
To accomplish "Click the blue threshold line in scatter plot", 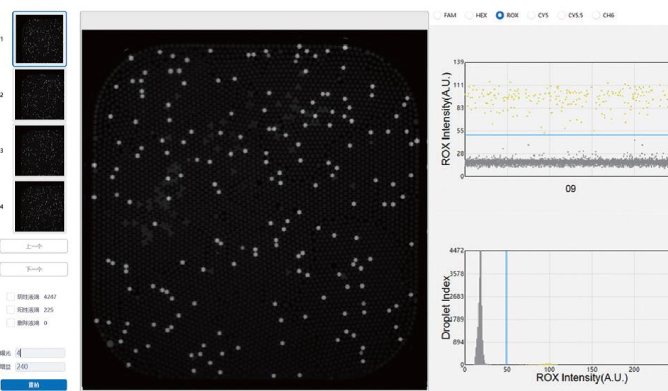I will point(567,135).
